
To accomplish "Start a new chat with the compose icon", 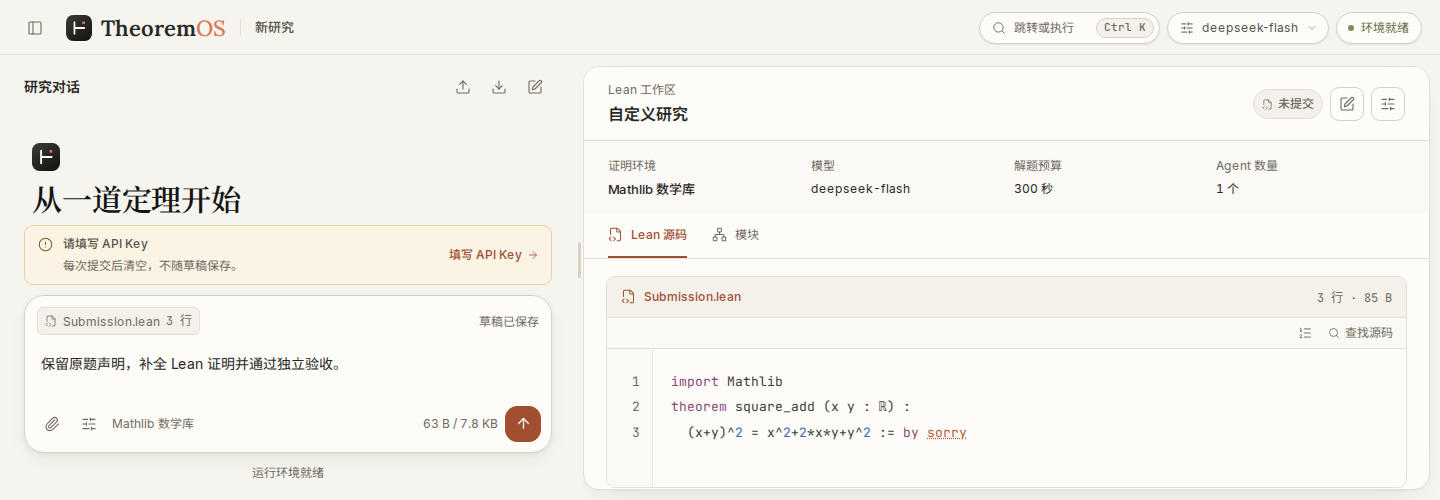I will [x=535, y=87].
